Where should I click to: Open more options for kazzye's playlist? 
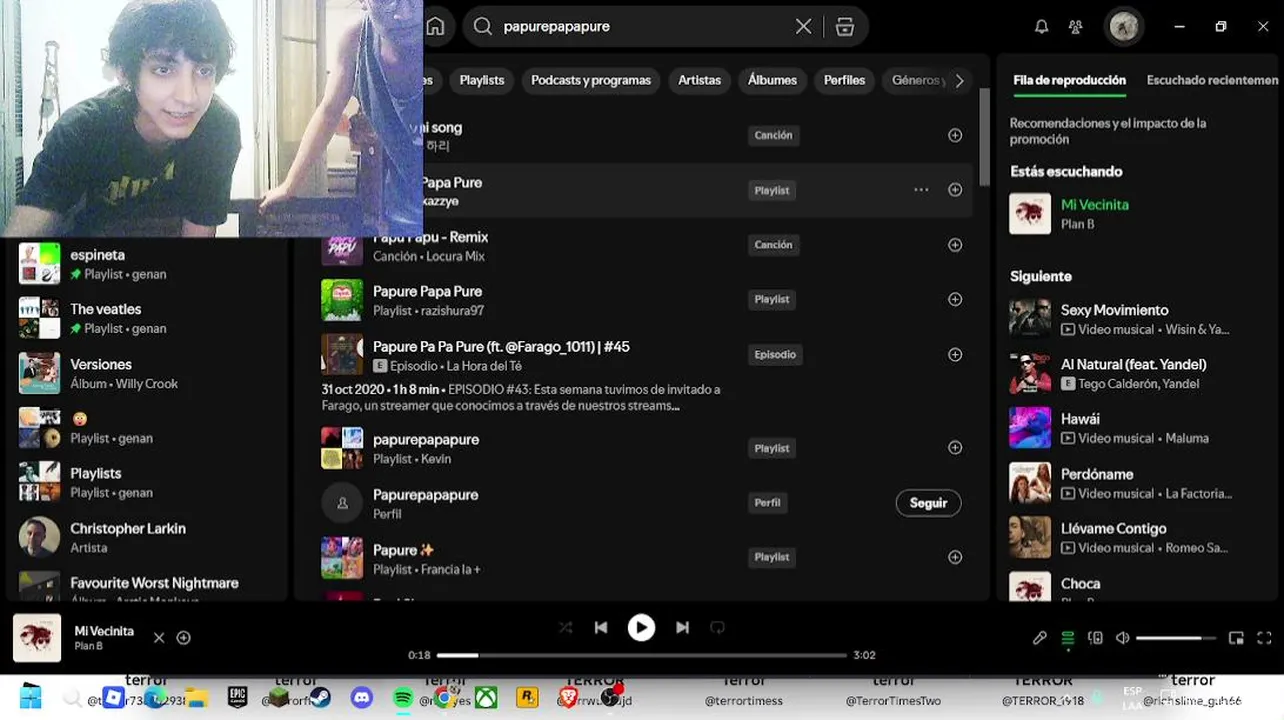pyautogui.click(x=921, y=190)
